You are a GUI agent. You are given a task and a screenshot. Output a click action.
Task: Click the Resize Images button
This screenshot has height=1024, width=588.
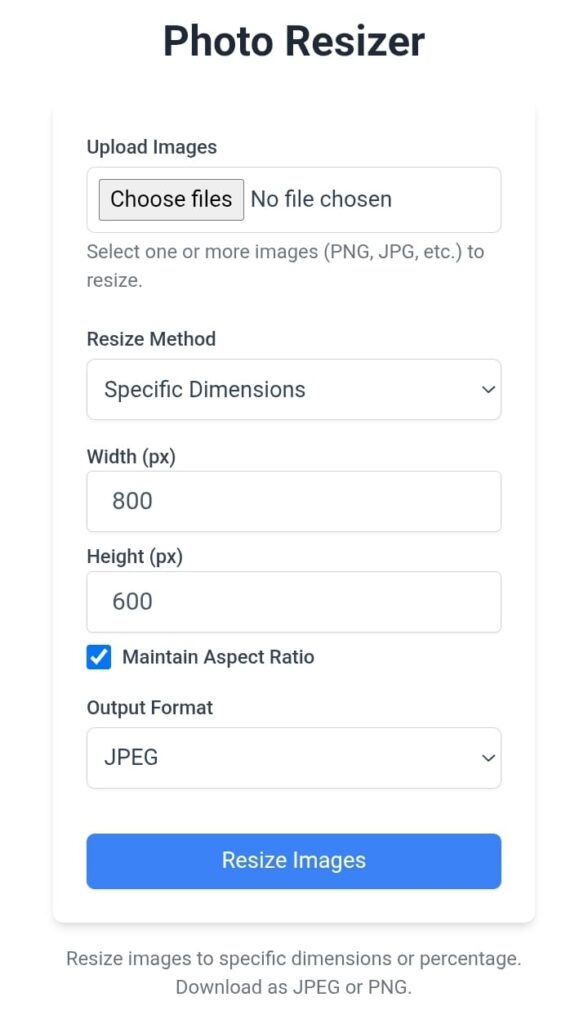pos(294,861)
